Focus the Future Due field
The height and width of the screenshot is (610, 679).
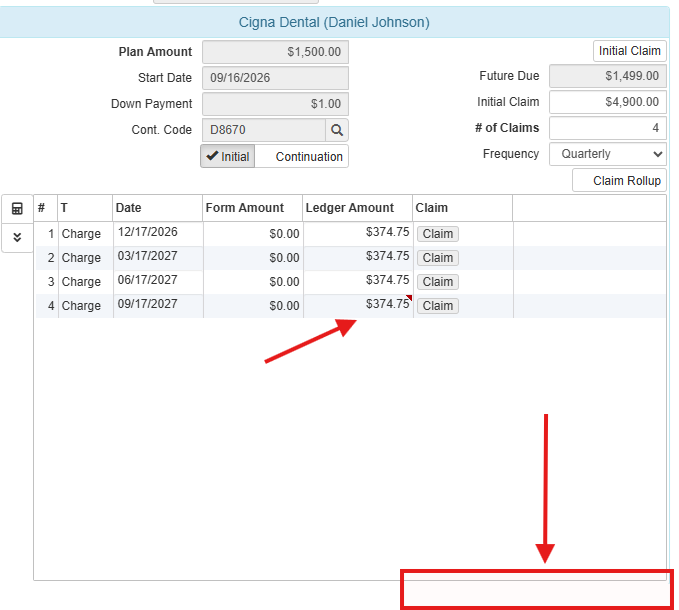[x=608, y=76]
